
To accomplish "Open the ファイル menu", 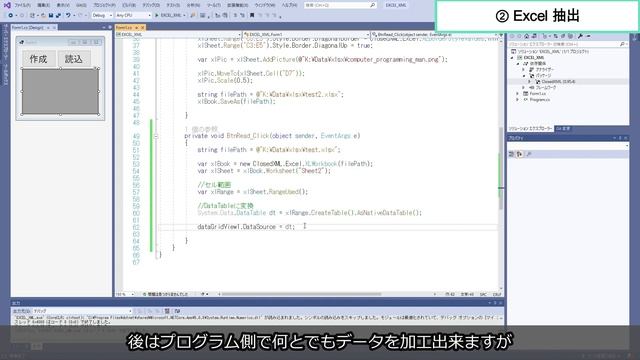I will pos(22,5).
